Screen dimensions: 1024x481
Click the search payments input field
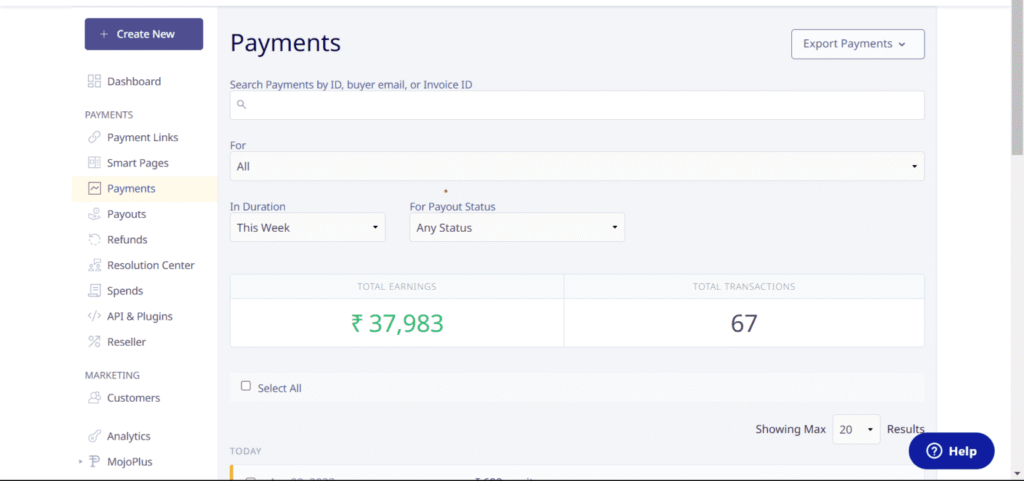576,104
